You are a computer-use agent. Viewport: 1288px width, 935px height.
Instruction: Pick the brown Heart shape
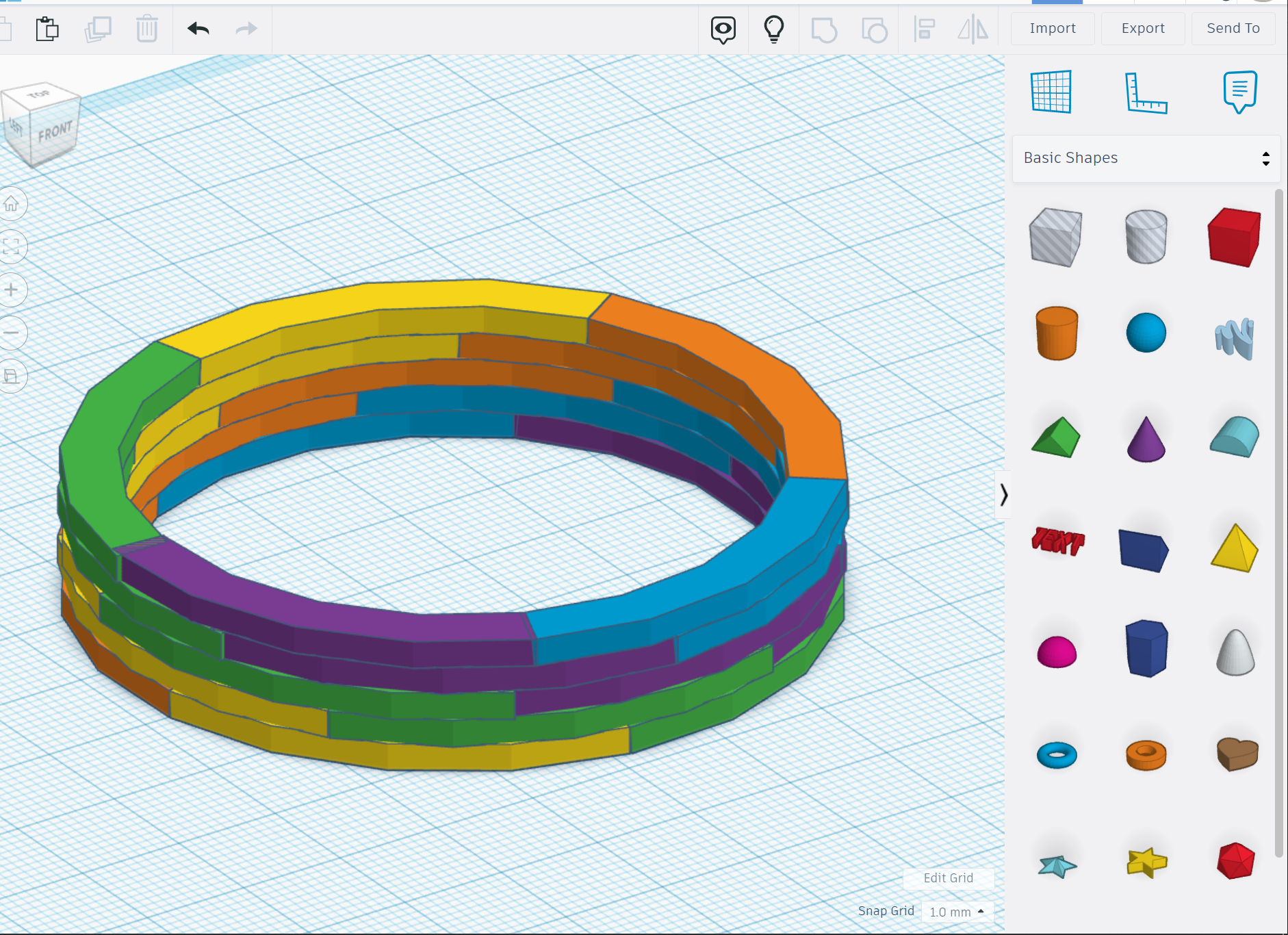tap(1237, 754)
